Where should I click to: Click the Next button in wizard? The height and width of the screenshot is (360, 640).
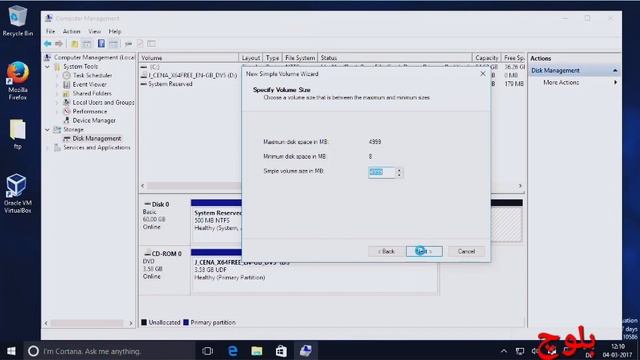click(x=424, y=251)
